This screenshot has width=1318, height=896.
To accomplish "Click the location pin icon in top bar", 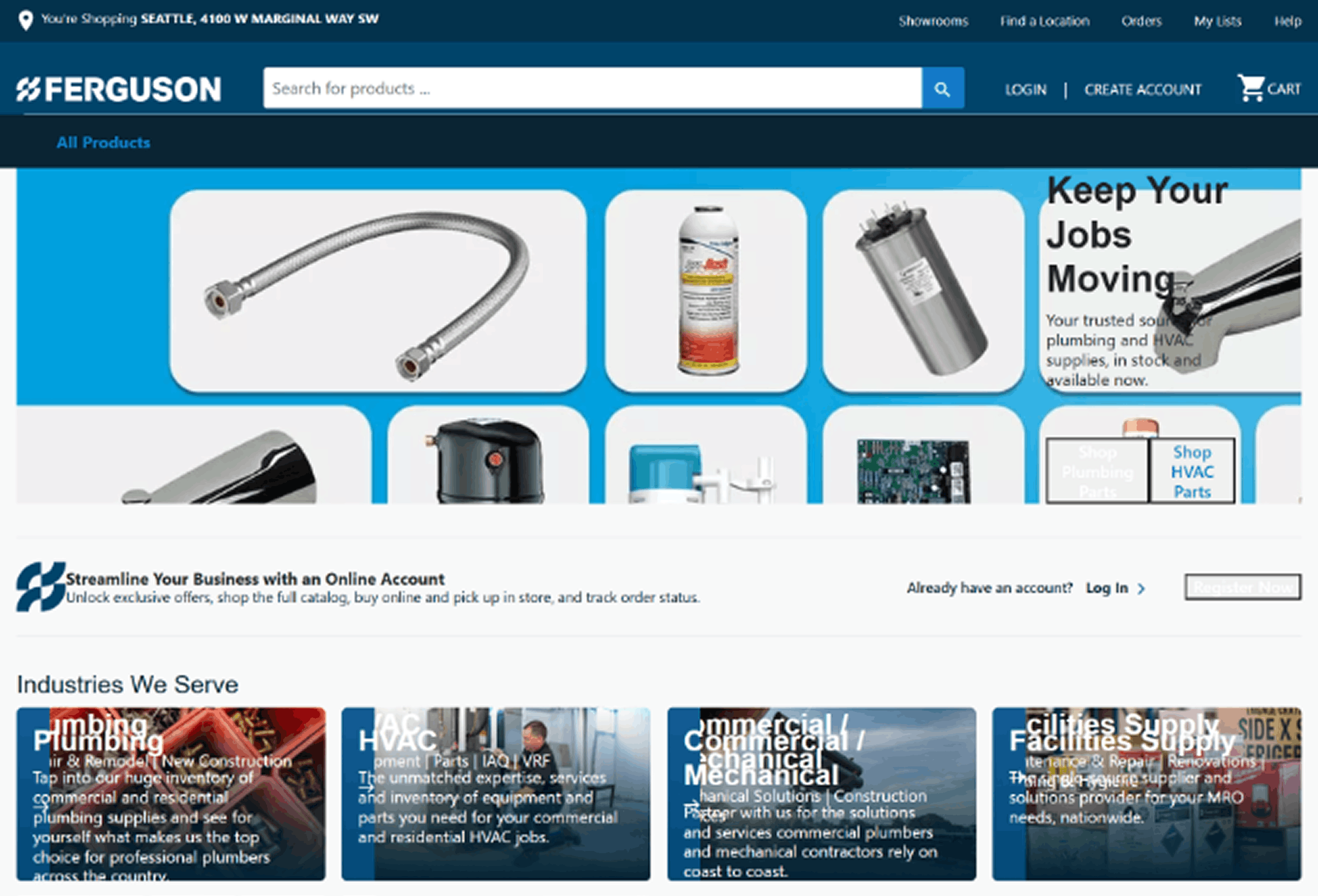I will click(x=25, y=19).
